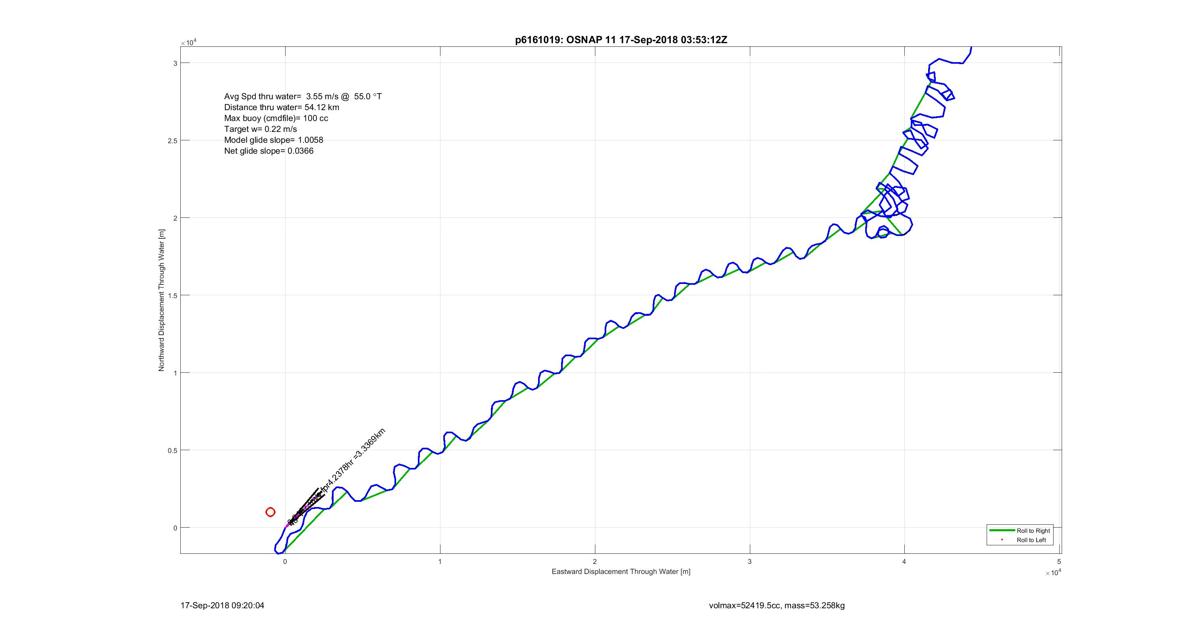This screenshot has width=1200, height=622.
Task: Select the ×10^4 exponent at the x-axis end
Action: click(1052, 573)
